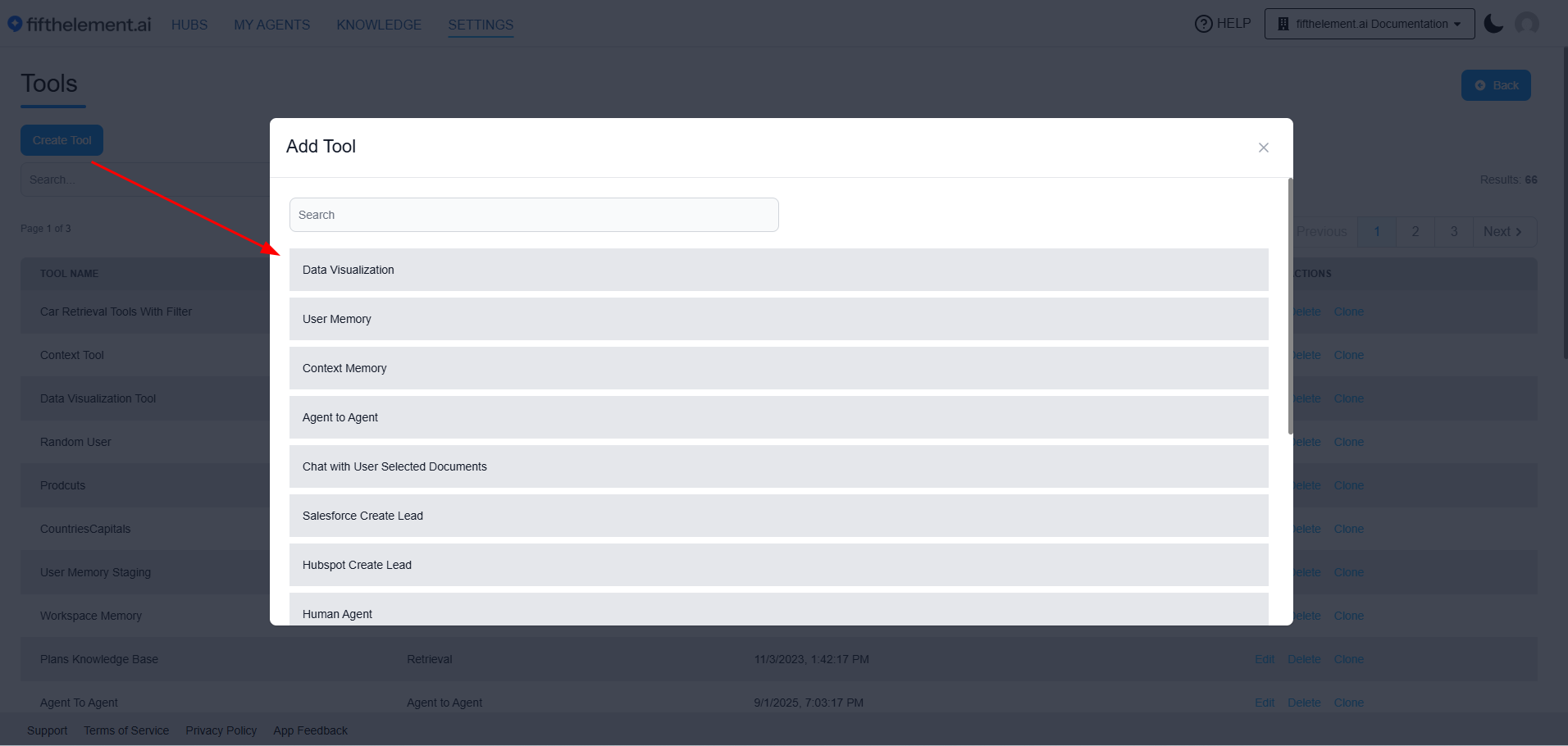This screenshot has width=1568, height=746.
Task: Open Terms of Service link
Action: pos(126,730)
